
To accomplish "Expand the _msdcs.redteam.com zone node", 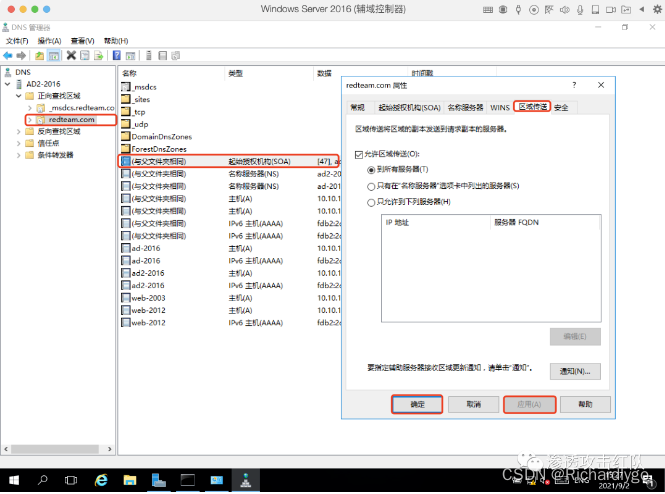I will pyautogui.click(x=30, y=108).
